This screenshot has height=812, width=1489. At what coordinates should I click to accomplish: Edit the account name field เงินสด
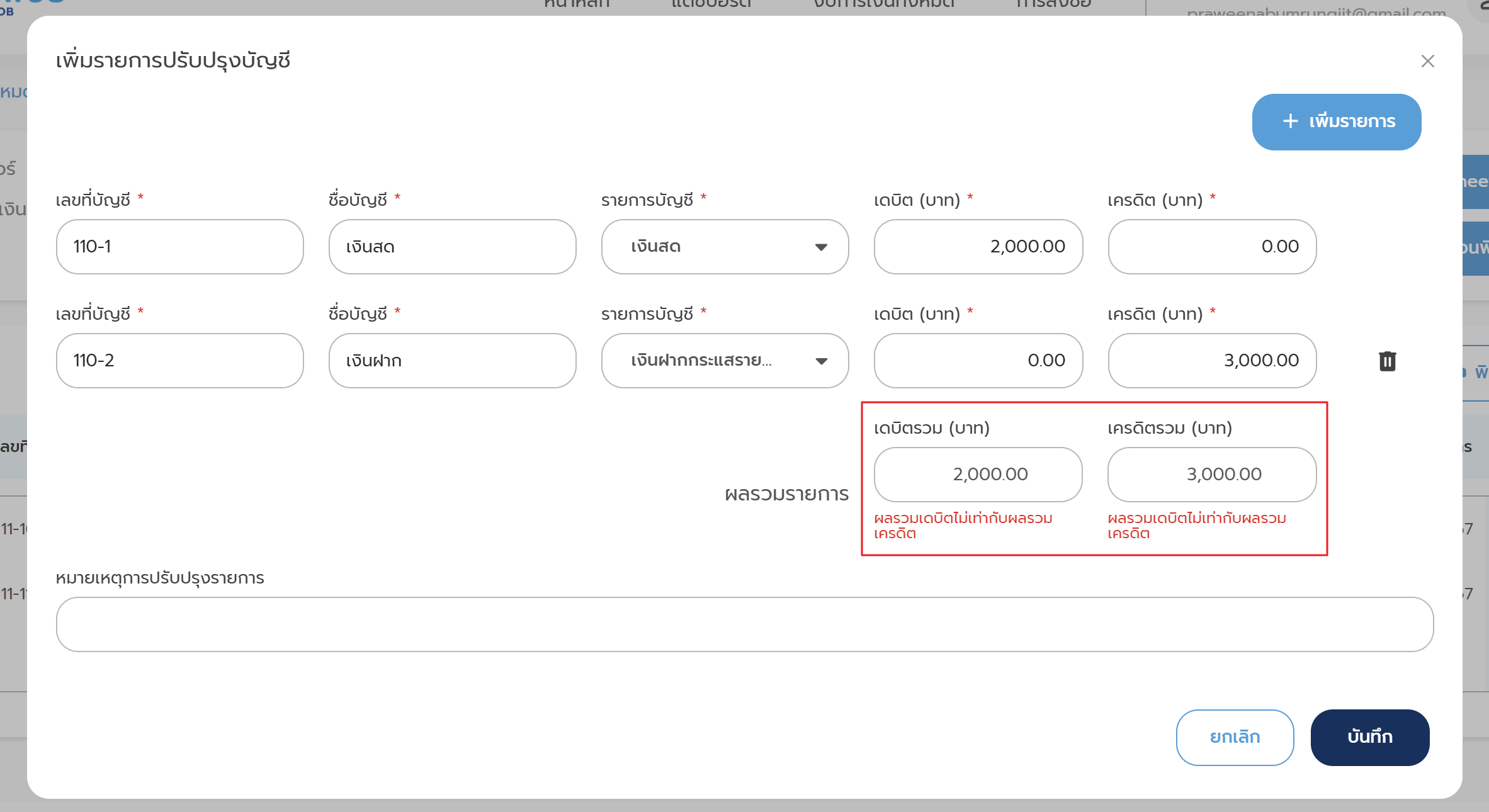451,247
